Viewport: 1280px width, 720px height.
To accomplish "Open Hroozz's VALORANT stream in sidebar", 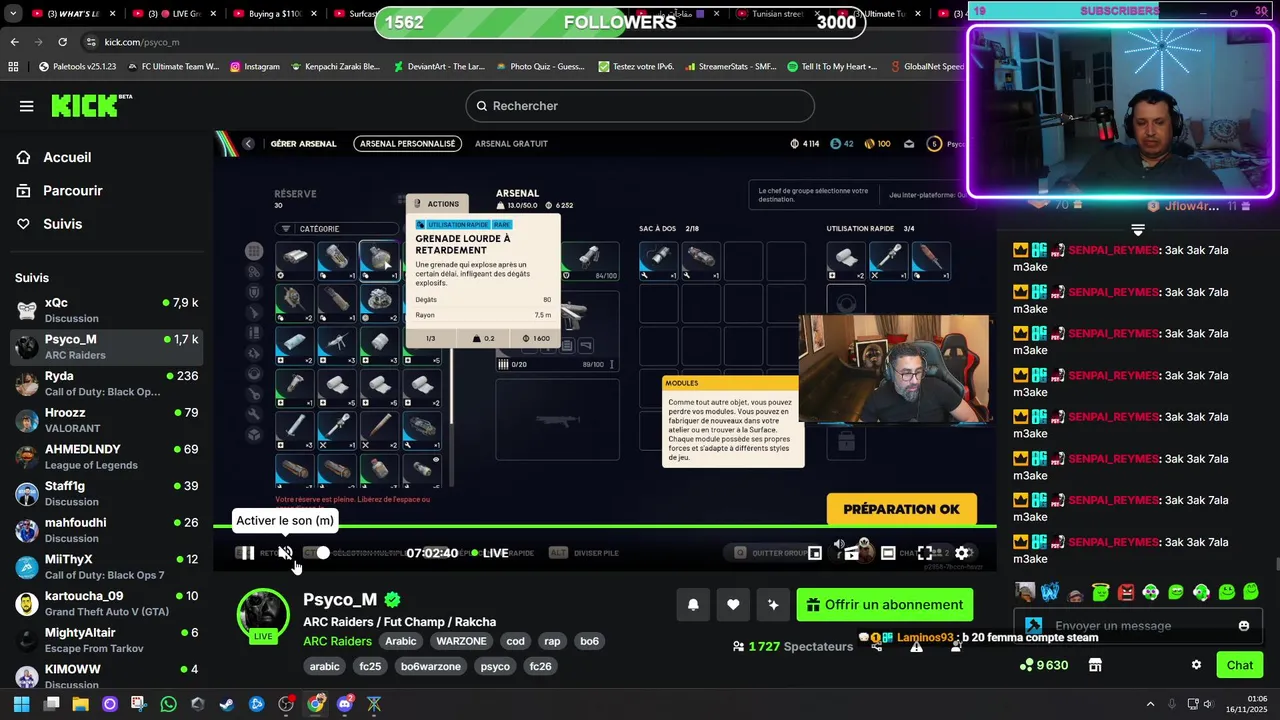I will 106,420.
